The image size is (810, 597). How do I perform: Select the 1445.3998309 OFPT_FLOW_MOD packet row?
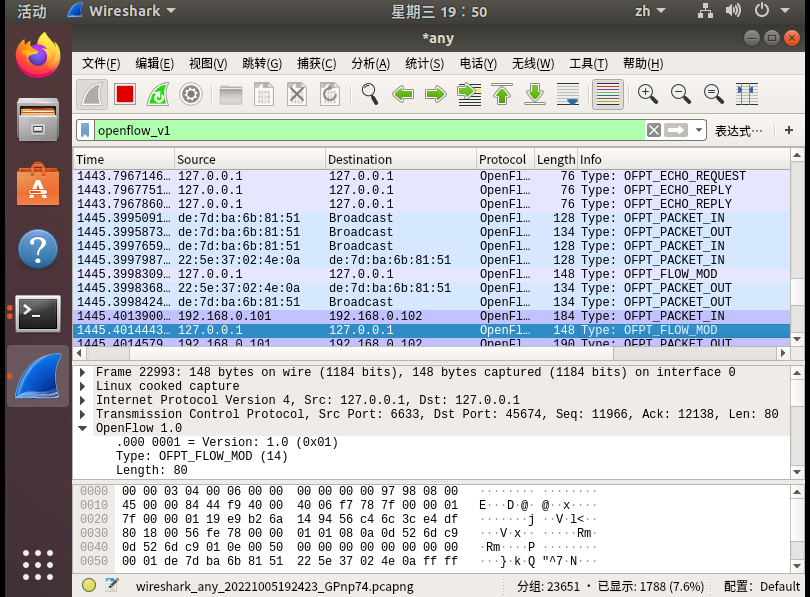tap(432, 274)
